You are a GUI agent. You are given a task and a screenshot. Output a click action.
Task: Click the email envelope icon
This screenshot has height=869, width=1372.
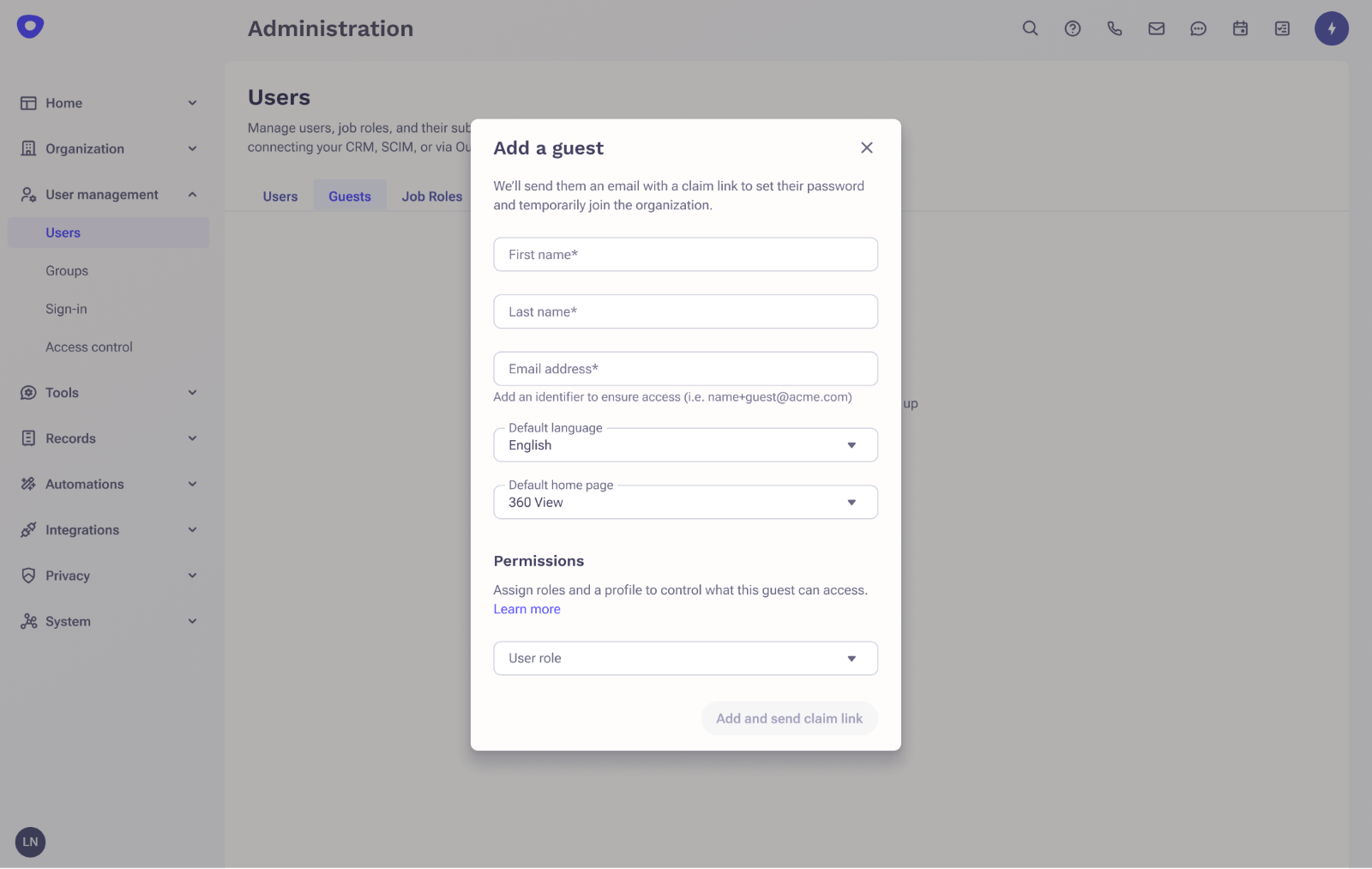1156,28
